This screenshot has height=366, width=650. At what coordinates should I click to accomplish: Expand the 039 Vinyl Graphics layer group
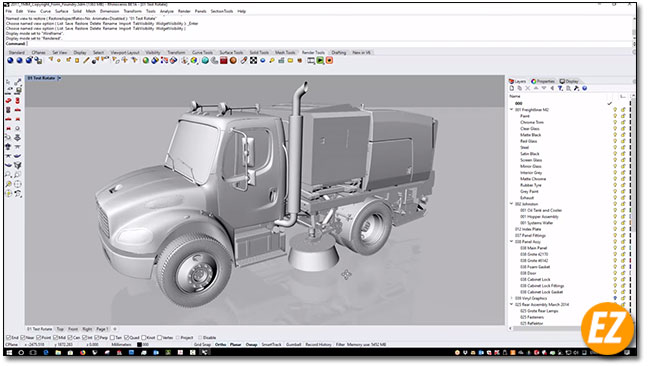point(512,298)
